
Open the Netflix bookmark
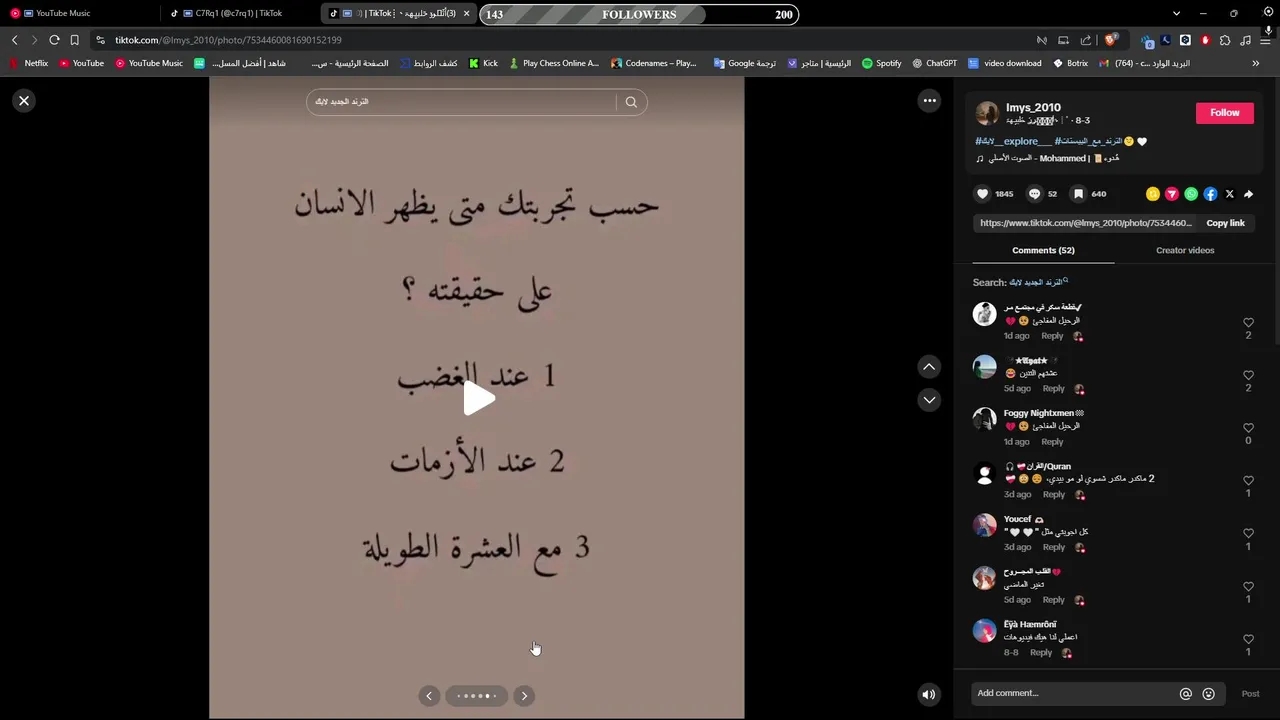coord(29,63)
